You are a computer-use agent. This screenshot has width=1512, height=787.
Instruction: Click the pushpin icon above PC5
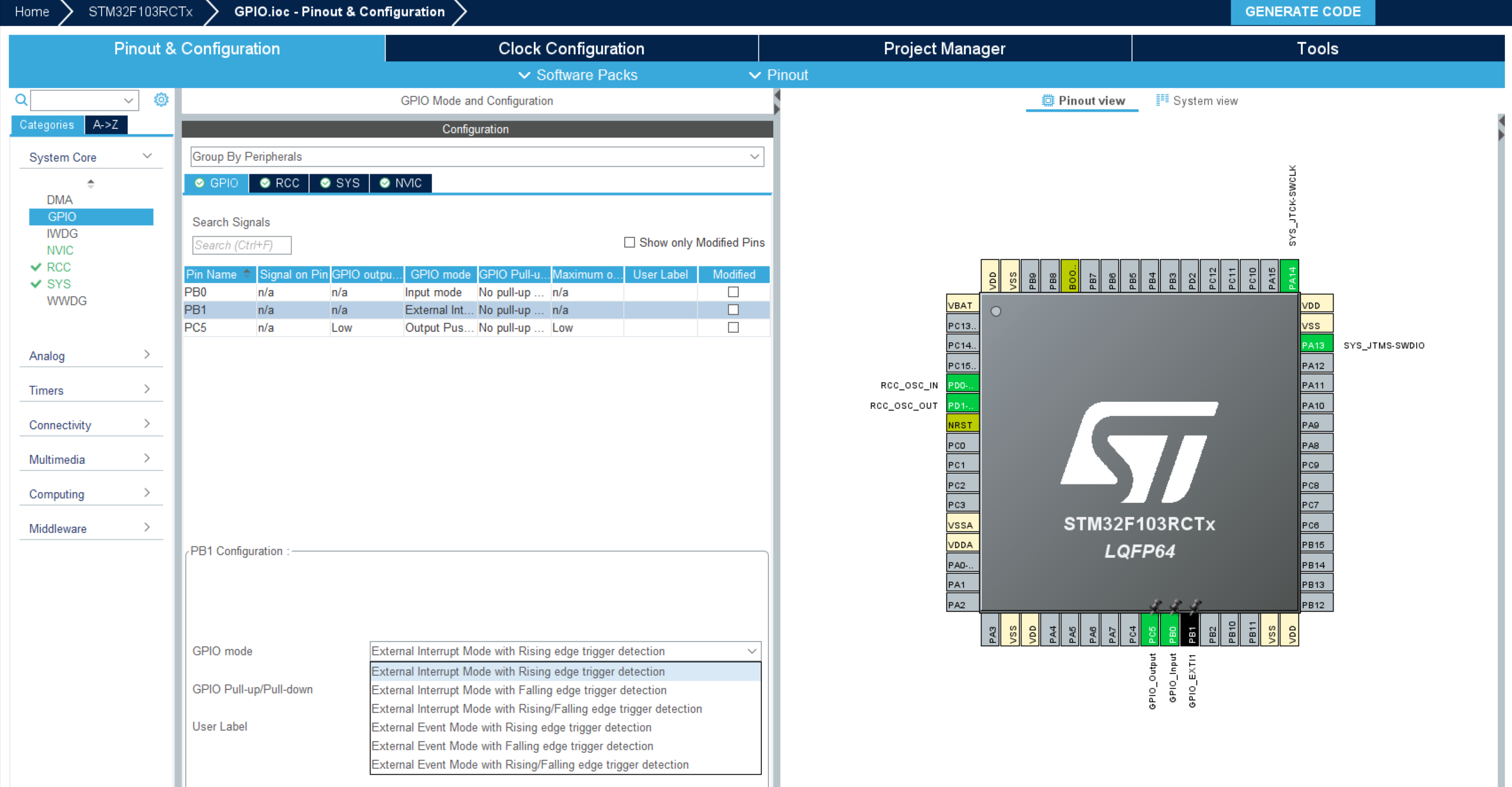pyautogui.click(x=1155, y=606)
